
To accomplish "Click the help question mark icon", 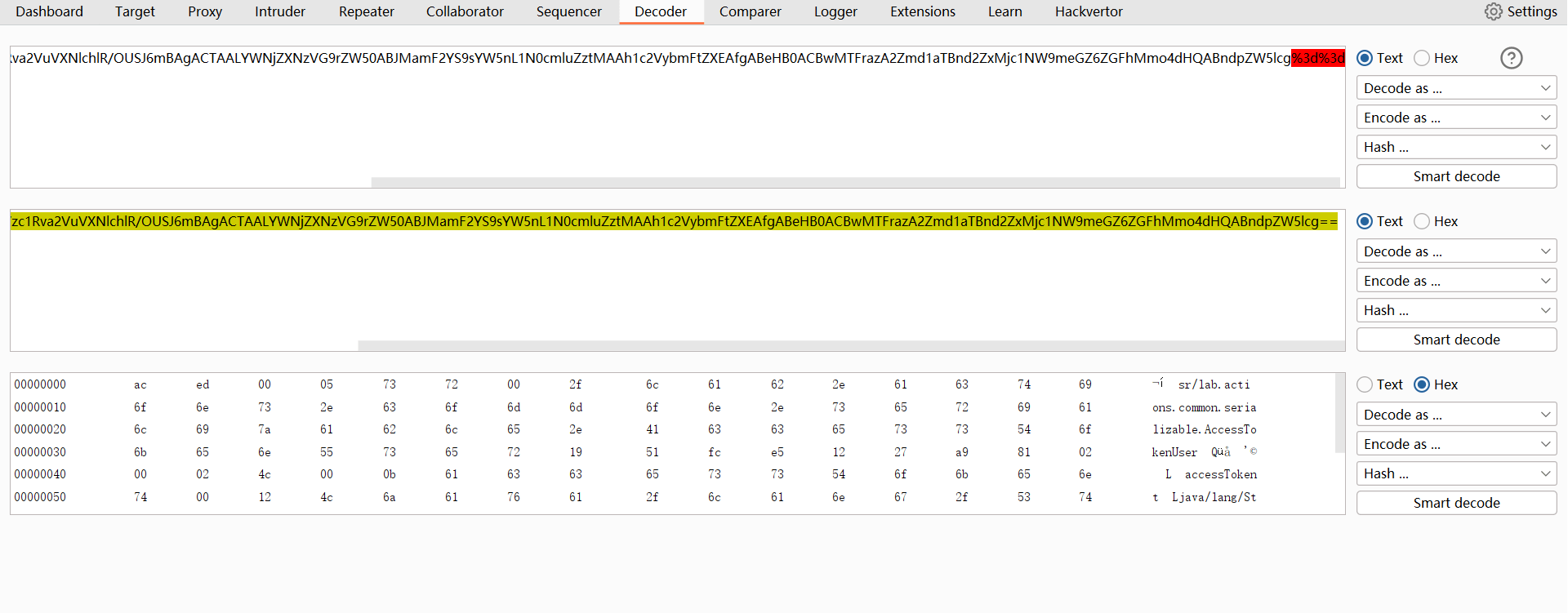I will click(x=1511, y=58).
